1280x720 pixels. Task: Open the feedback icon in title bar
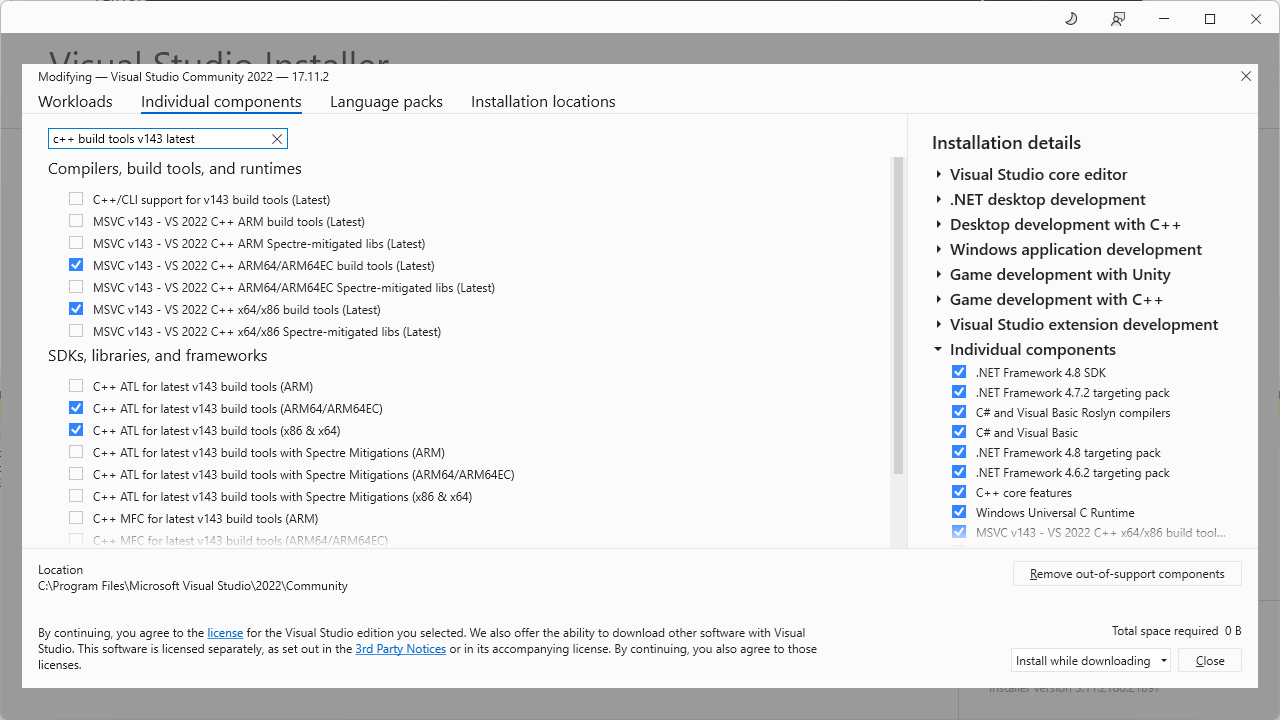click(x=1118, y=19)
